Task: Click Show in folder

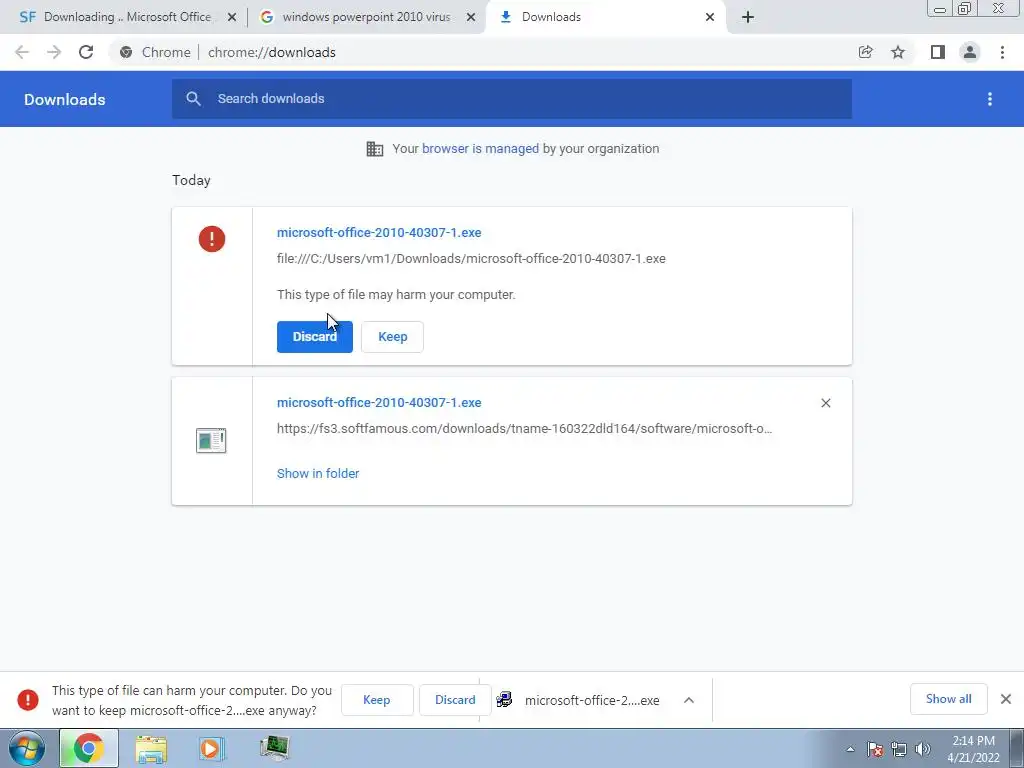Action: pos(318,473)
